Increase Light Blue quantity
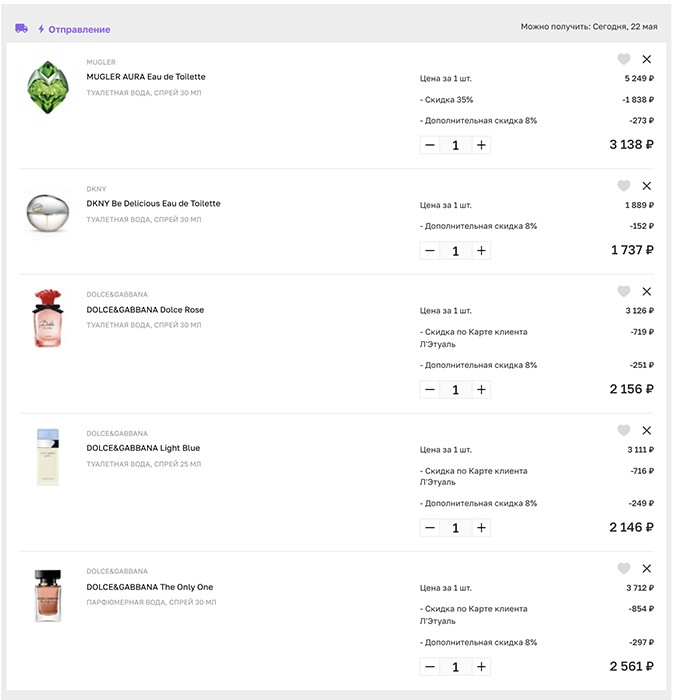 (x=481, y=528)
